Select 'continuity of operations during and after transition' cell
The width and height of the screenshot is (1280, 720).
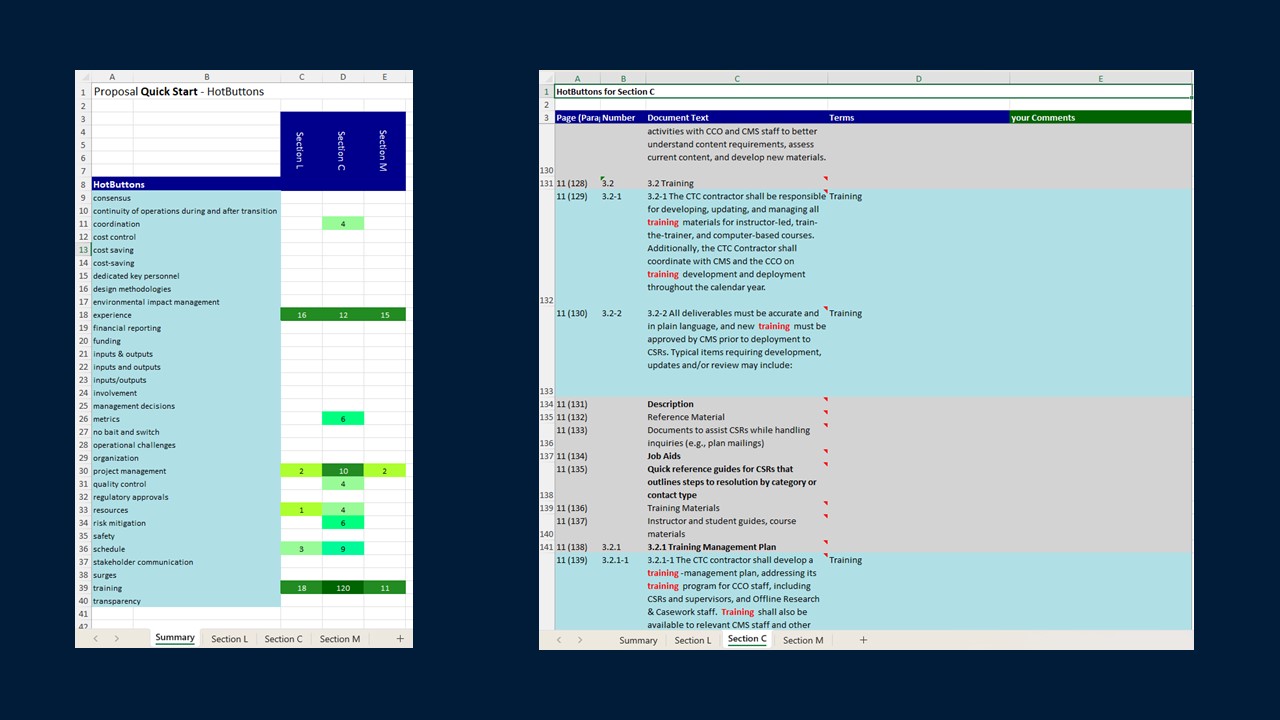[186, 211]
